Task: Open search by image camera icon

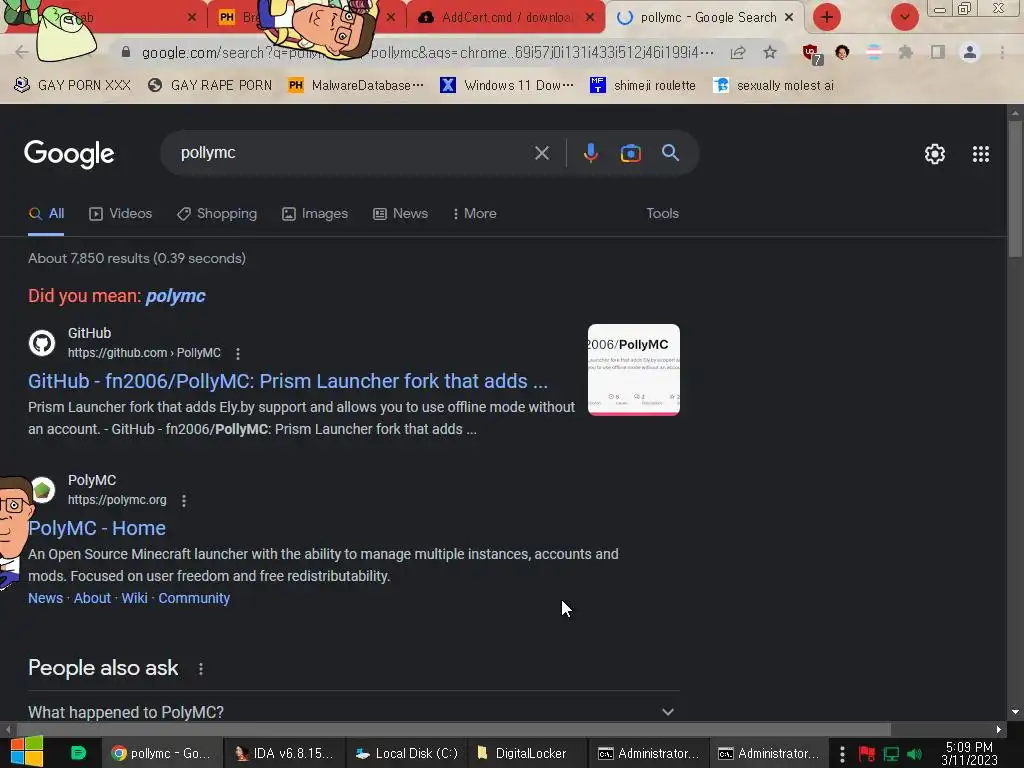Action: pyautogui.click(x=630, y=153)
